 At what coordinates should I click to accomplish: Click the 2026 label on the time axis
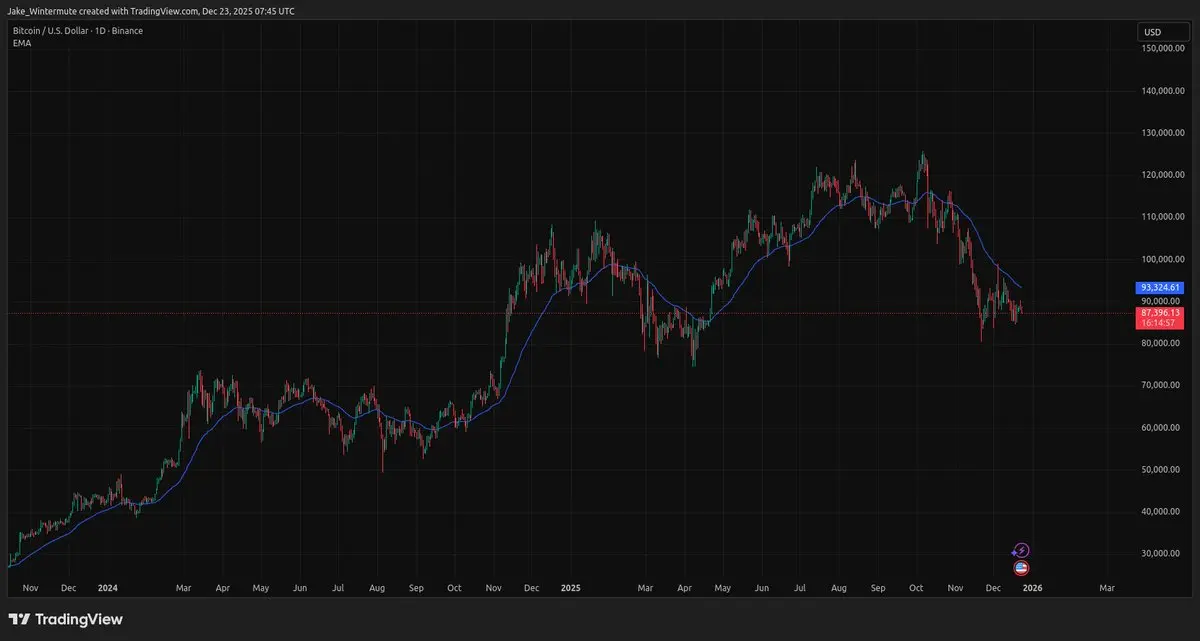(1032, 589)
